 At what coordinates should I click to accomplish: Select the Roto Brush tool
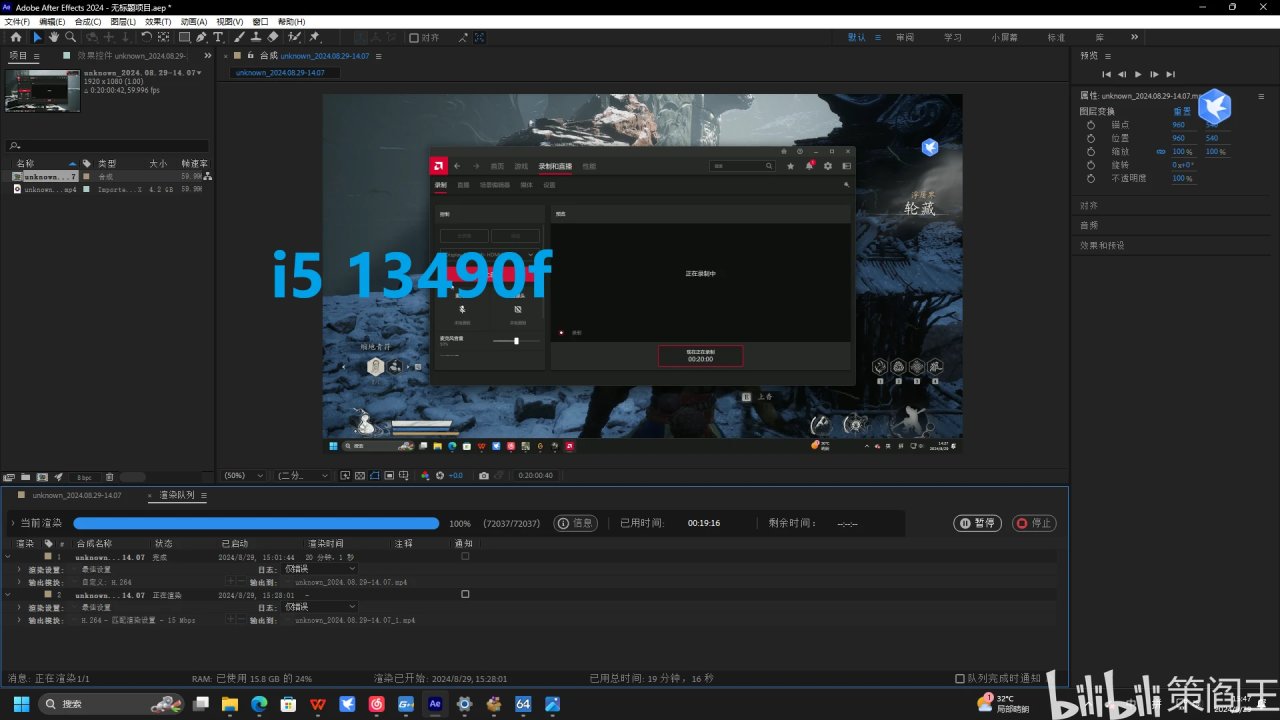coord(294,37)
